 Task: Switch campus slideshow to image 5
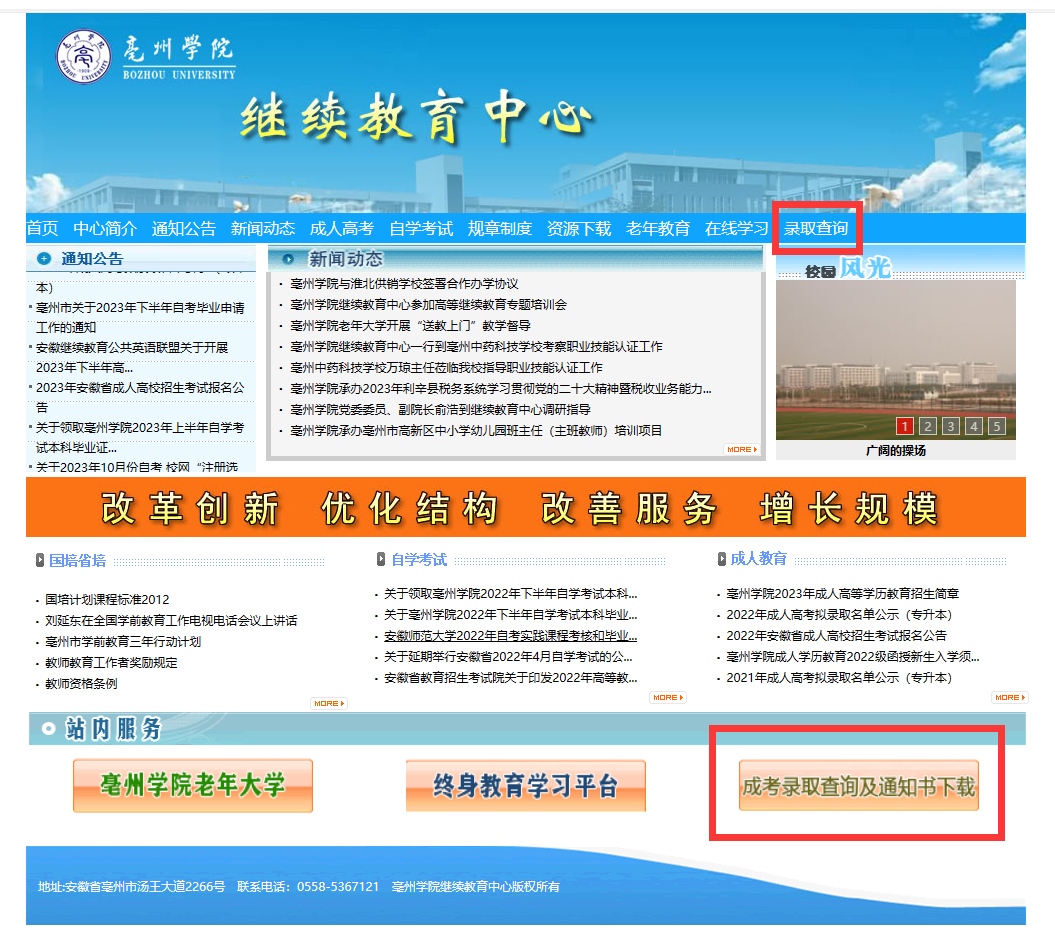click(x=996, y=427)
